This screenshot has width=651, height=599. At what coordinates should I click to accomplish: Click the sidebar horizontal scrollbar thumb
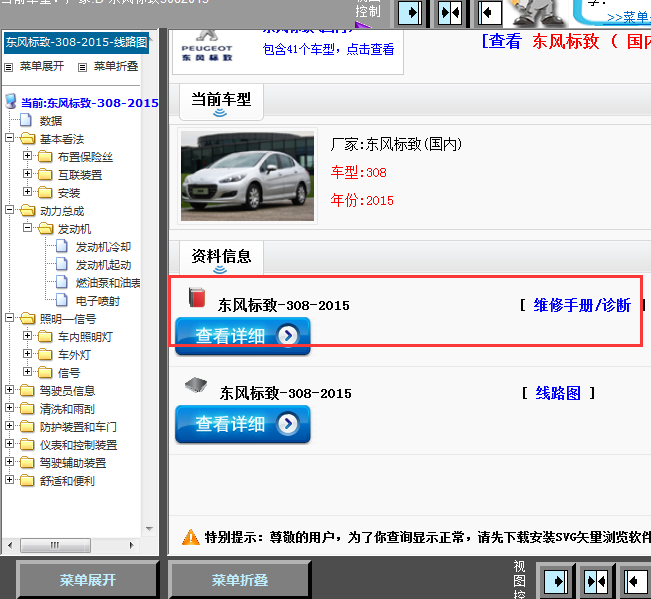pos(55,545)
